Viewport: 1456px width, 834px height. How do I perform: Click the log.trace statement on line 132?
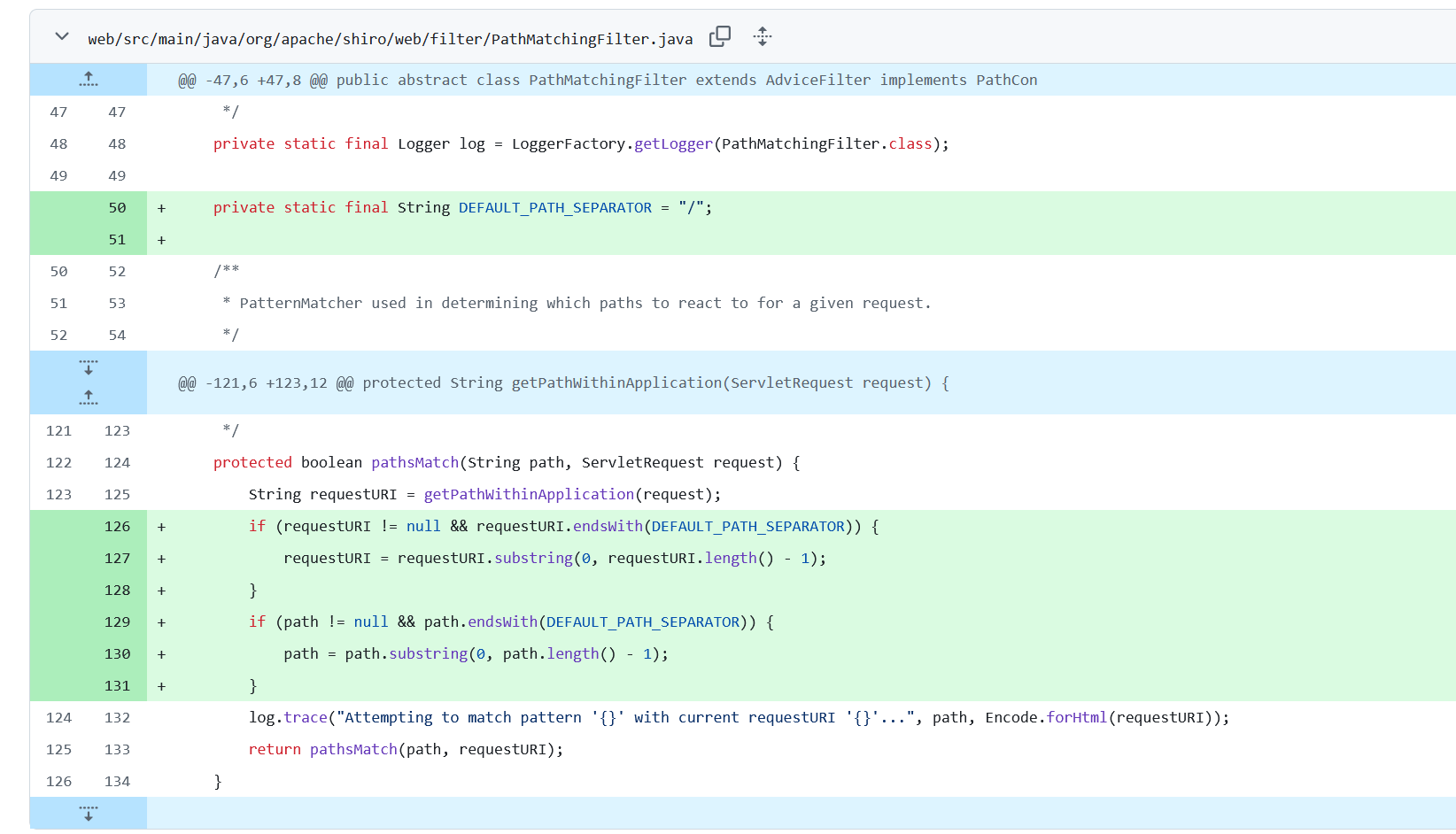coord(739,717)
